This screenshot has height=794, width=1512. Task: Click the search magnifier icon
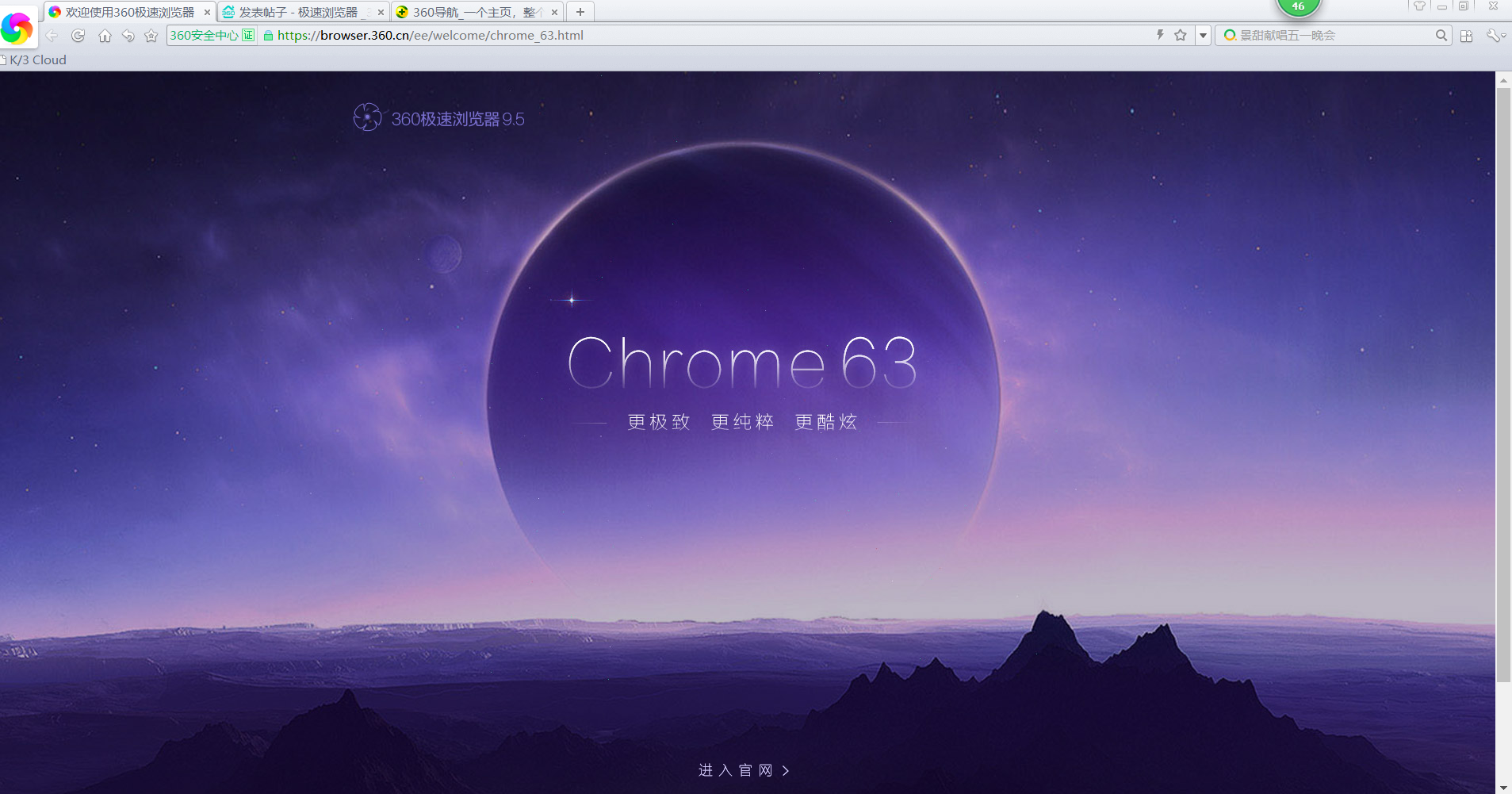point(1441,35)
